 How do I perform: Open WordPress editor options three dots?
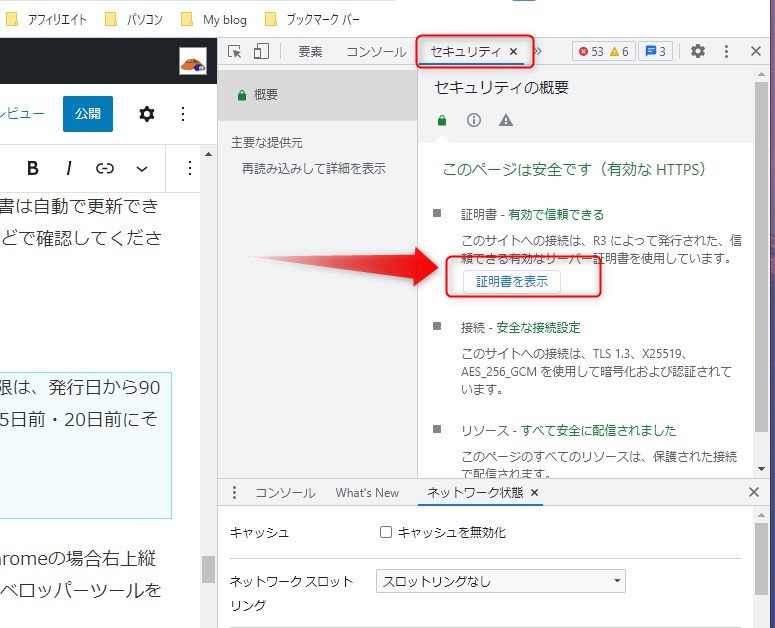pyautogui.click(x=183, y=114)
